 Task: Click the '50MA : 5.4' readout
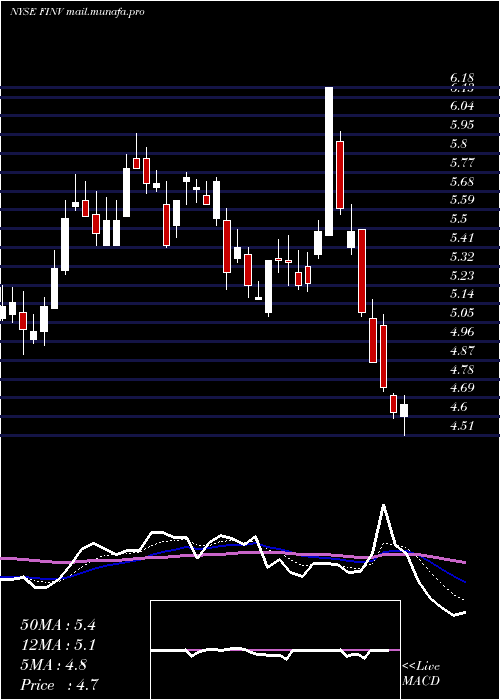(x=58, y=625)
